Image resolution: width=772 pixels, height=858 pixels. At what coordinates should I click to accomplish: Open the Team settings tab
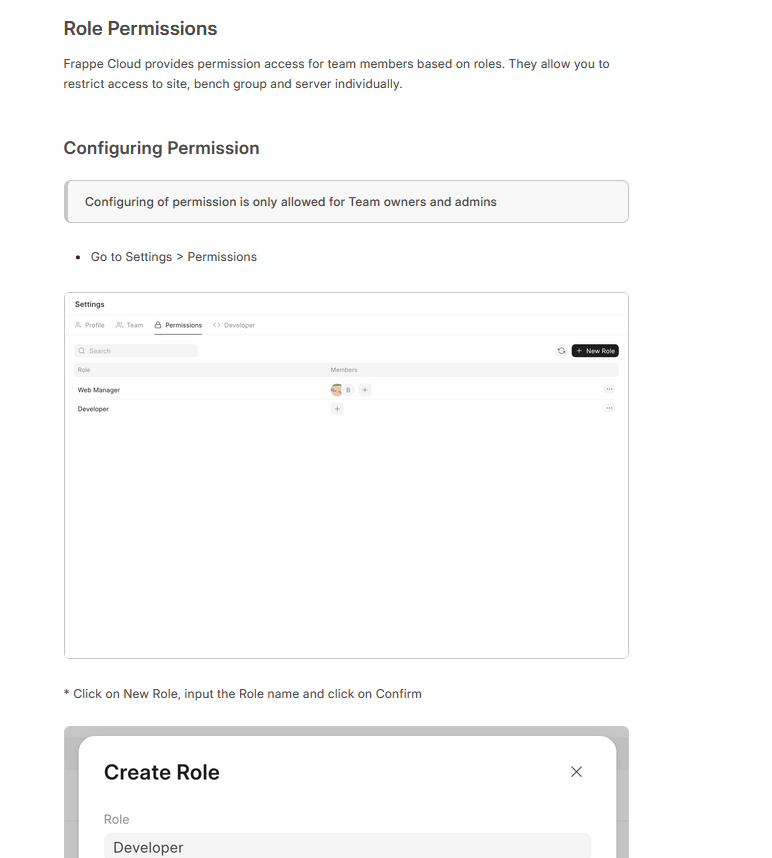[130, 325]
